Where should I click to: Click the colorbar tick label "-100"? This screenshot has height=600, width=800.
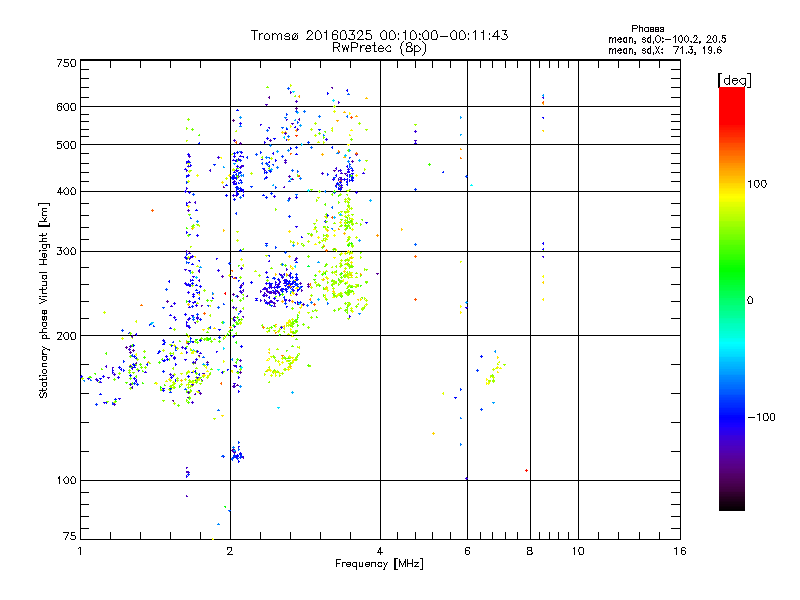click(761, 417)
